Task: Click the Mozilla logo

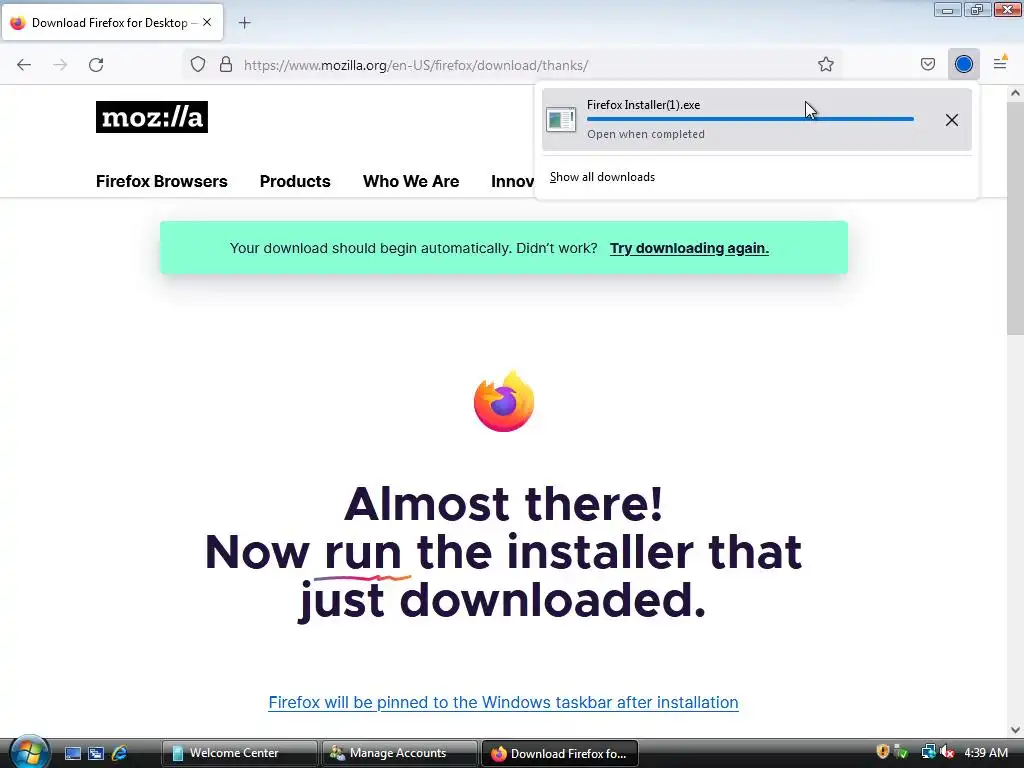Action: [152, 117]
